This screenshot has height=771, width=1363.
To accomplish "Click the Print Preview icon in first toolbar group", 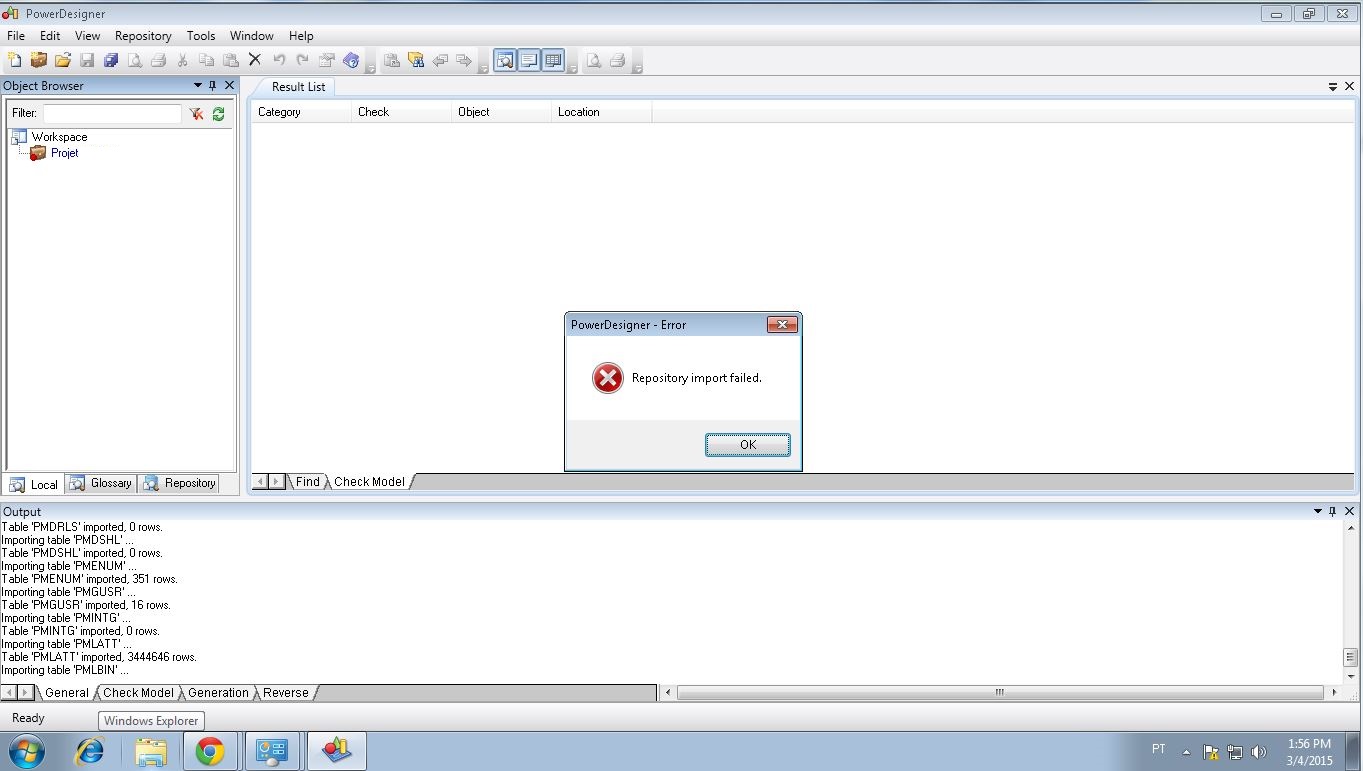I will point(134,60).
